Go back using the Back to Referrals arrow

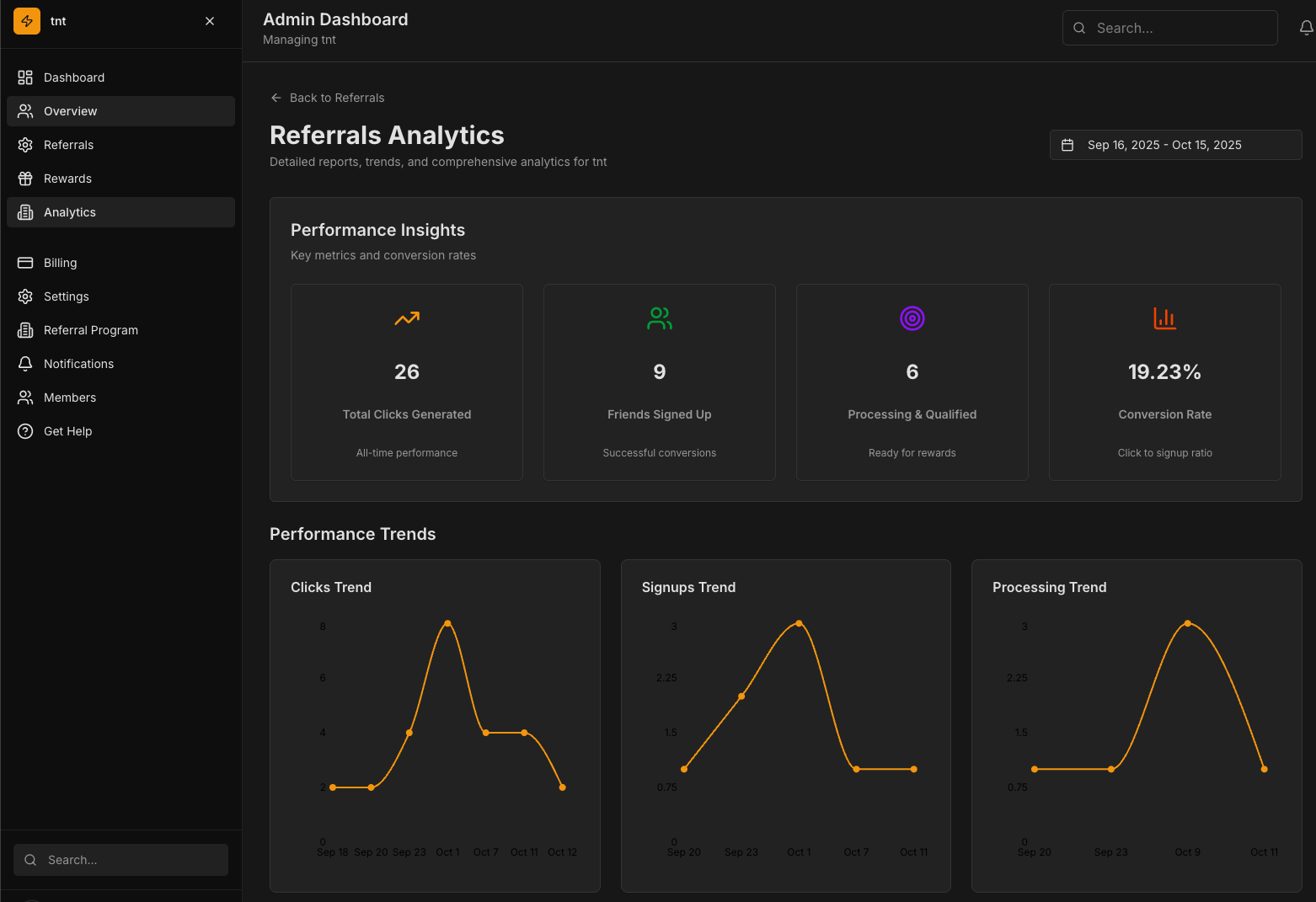click(276, 98)
